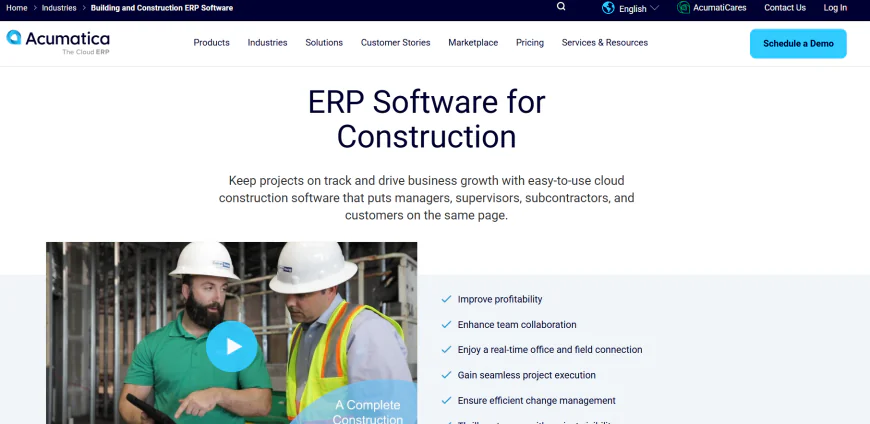Expand the Solutions menu
This screenshot has height=424, width=870.
tap(324, 43)
